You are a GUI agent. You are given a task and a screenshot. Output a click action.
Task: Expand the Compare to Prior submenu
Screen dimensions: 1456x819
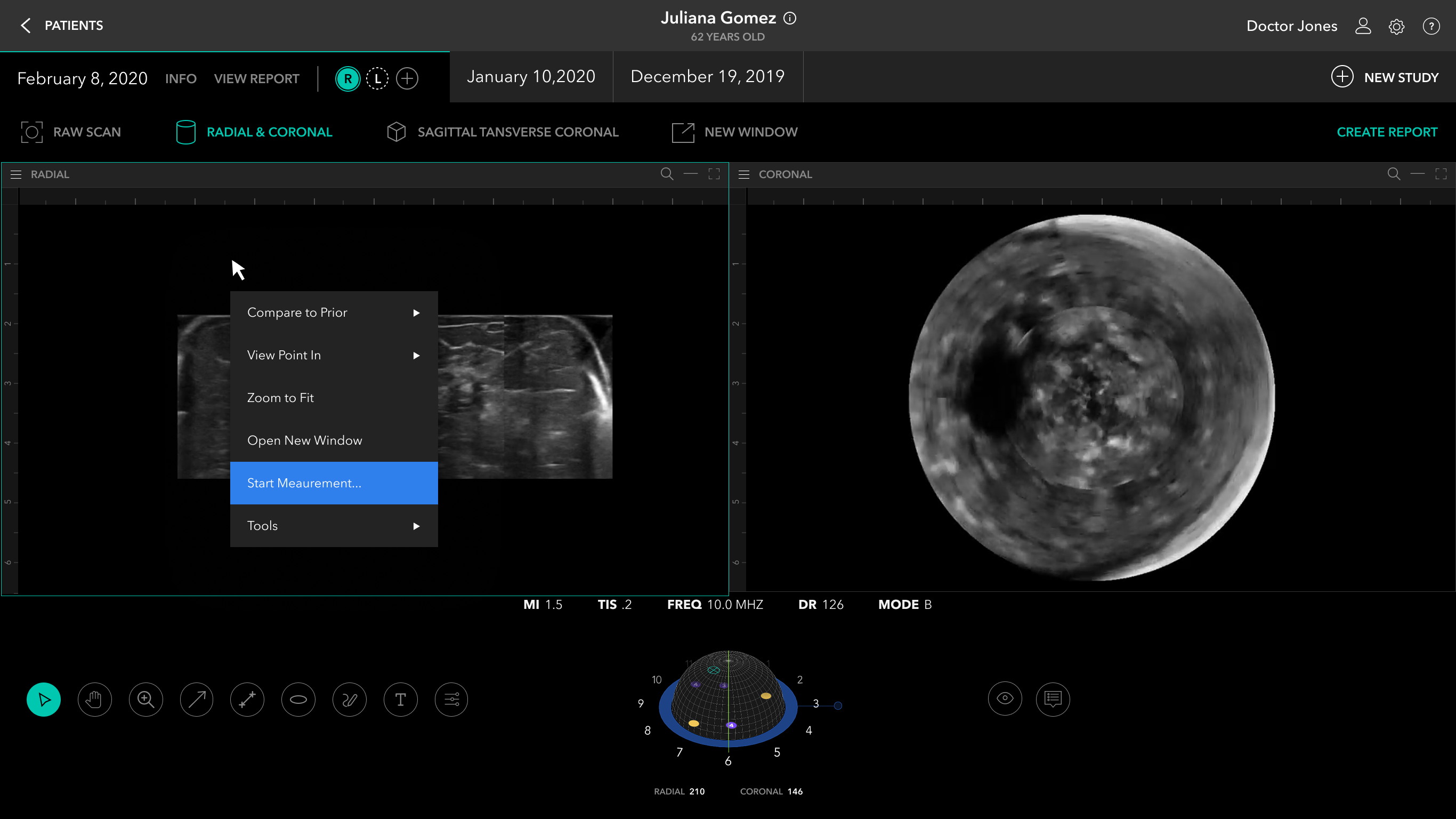[334, 313]
